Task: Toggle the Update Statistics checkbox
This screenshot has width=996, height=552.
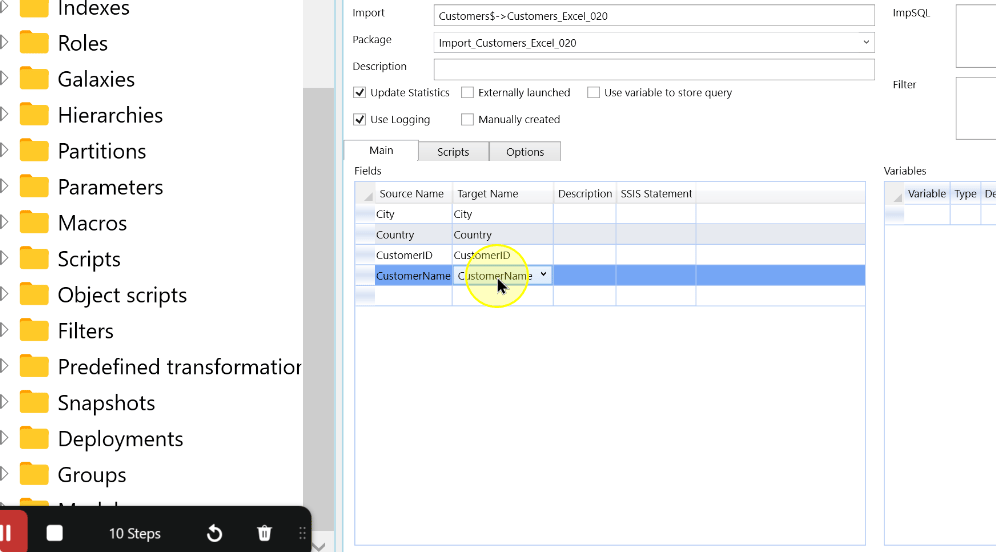Action: tap(360, 93)
